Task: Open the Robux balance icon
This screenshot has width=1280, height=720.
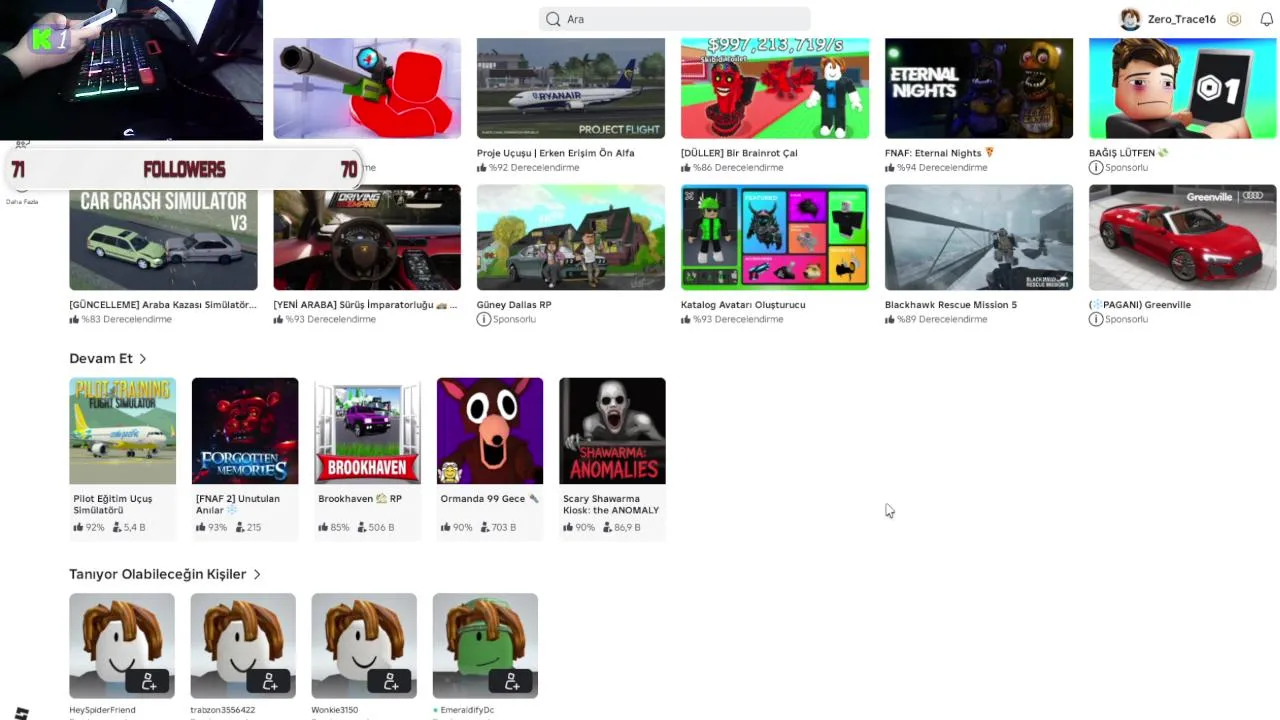Action: 1234,19
